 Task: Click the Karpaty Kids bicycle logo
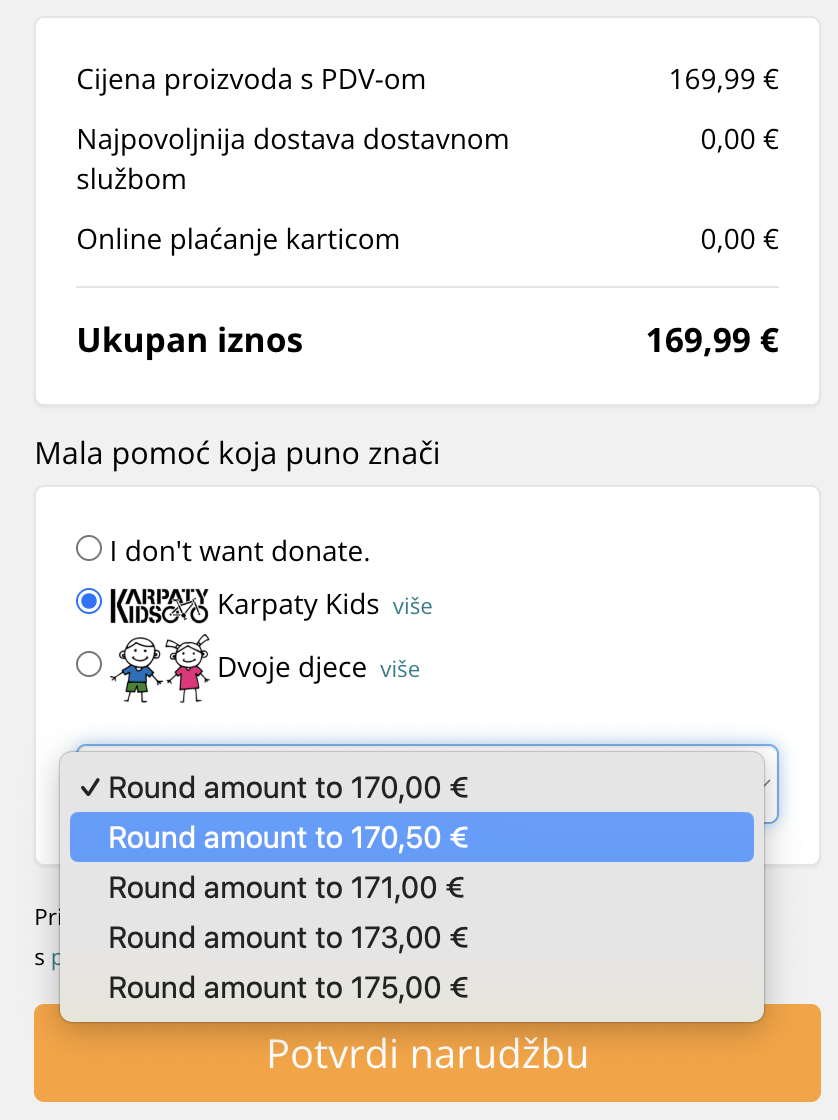click(x=158, y=604)
